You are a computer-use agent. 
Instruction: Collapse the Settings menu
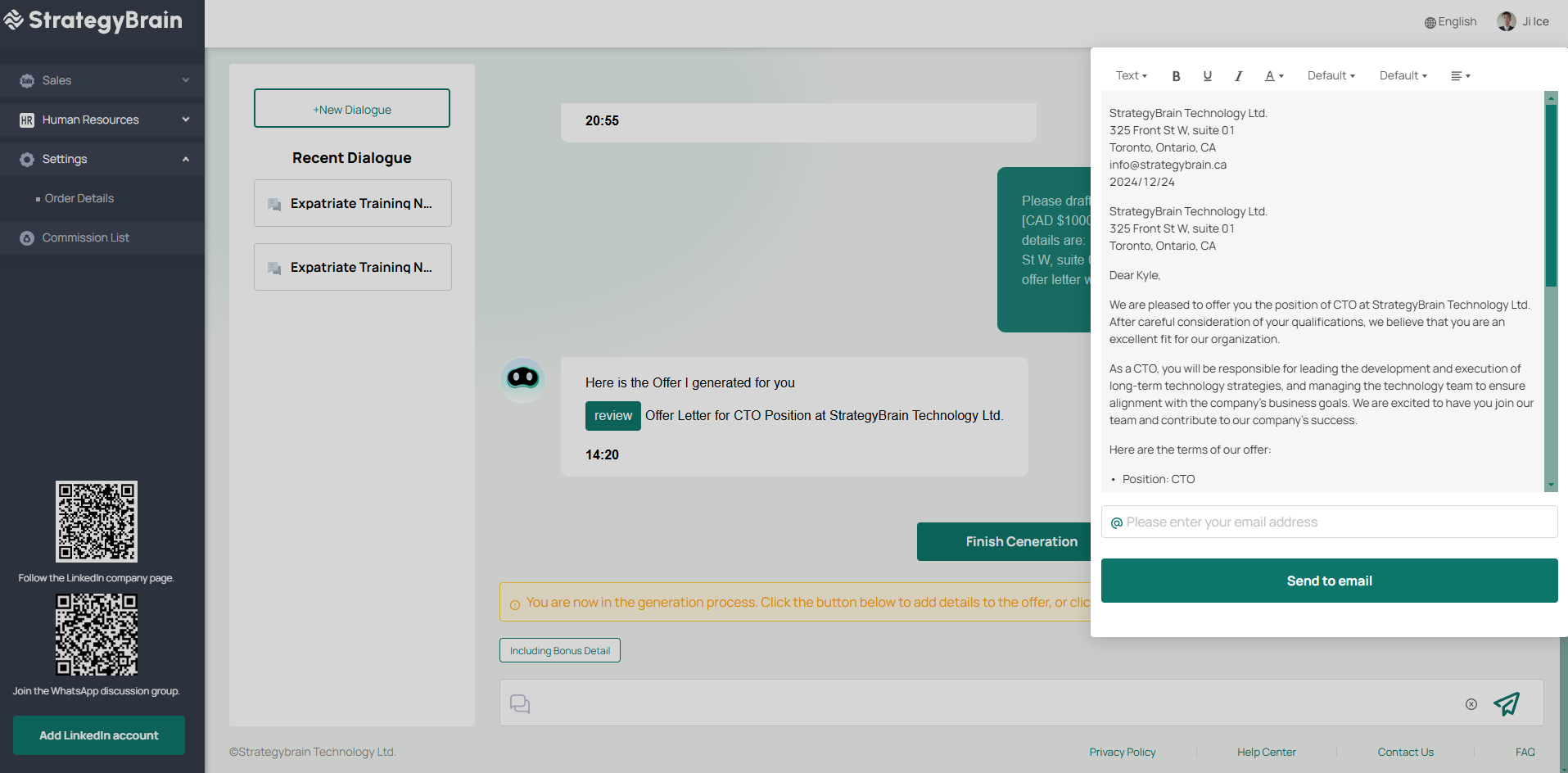[102, 159]
